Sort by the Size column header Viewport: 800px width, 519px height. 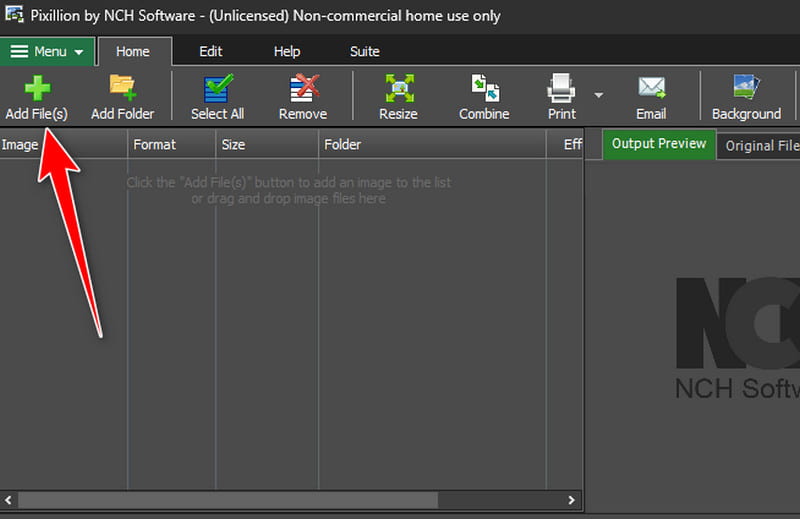pyautogui.click(x=267, y=144)
